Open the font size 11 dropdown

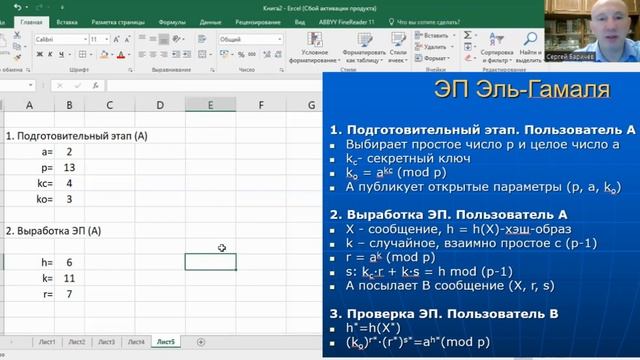click(x=107, y=39)
